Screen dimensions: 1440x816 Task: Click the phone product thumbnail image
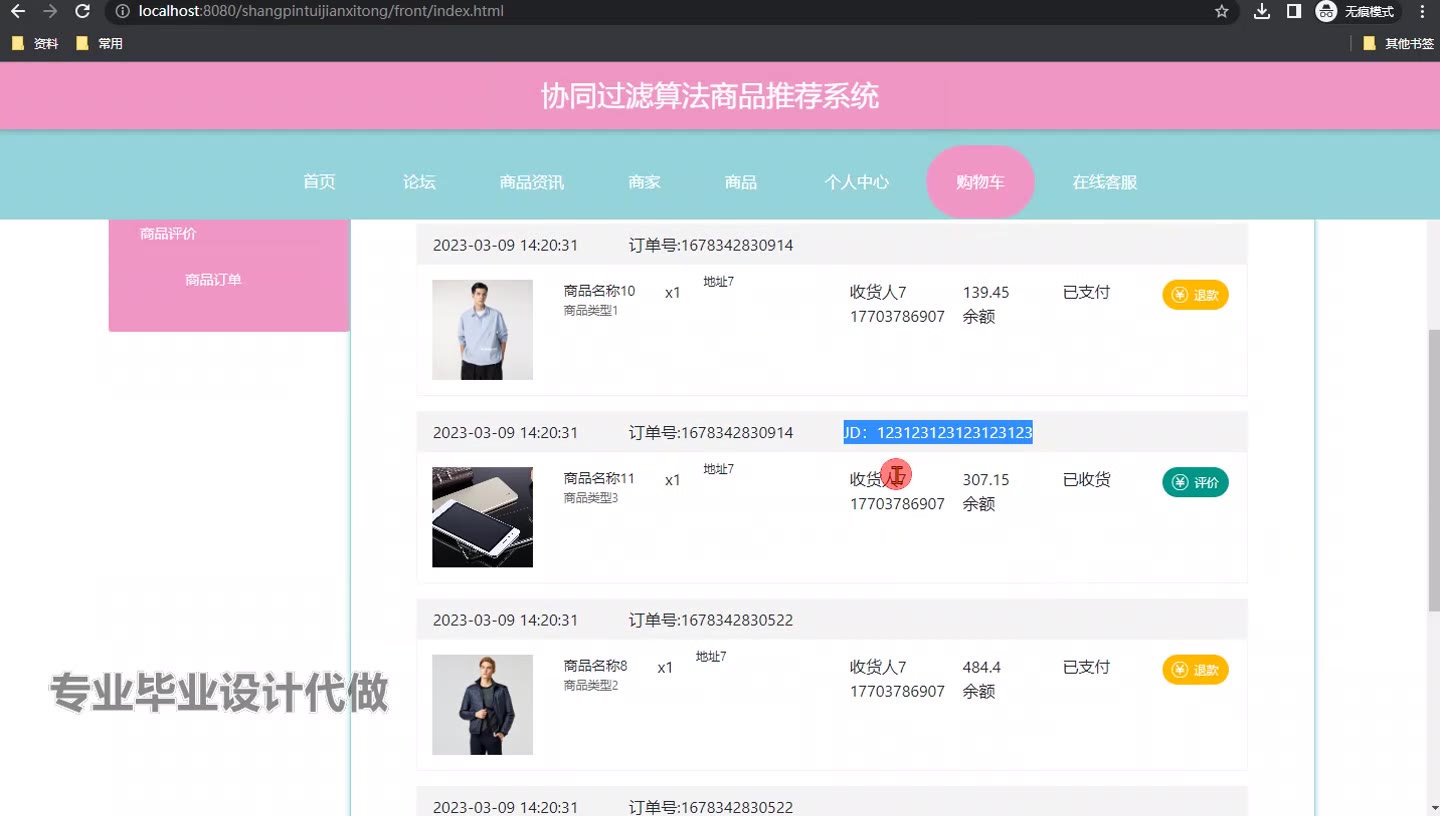point(482,517)
